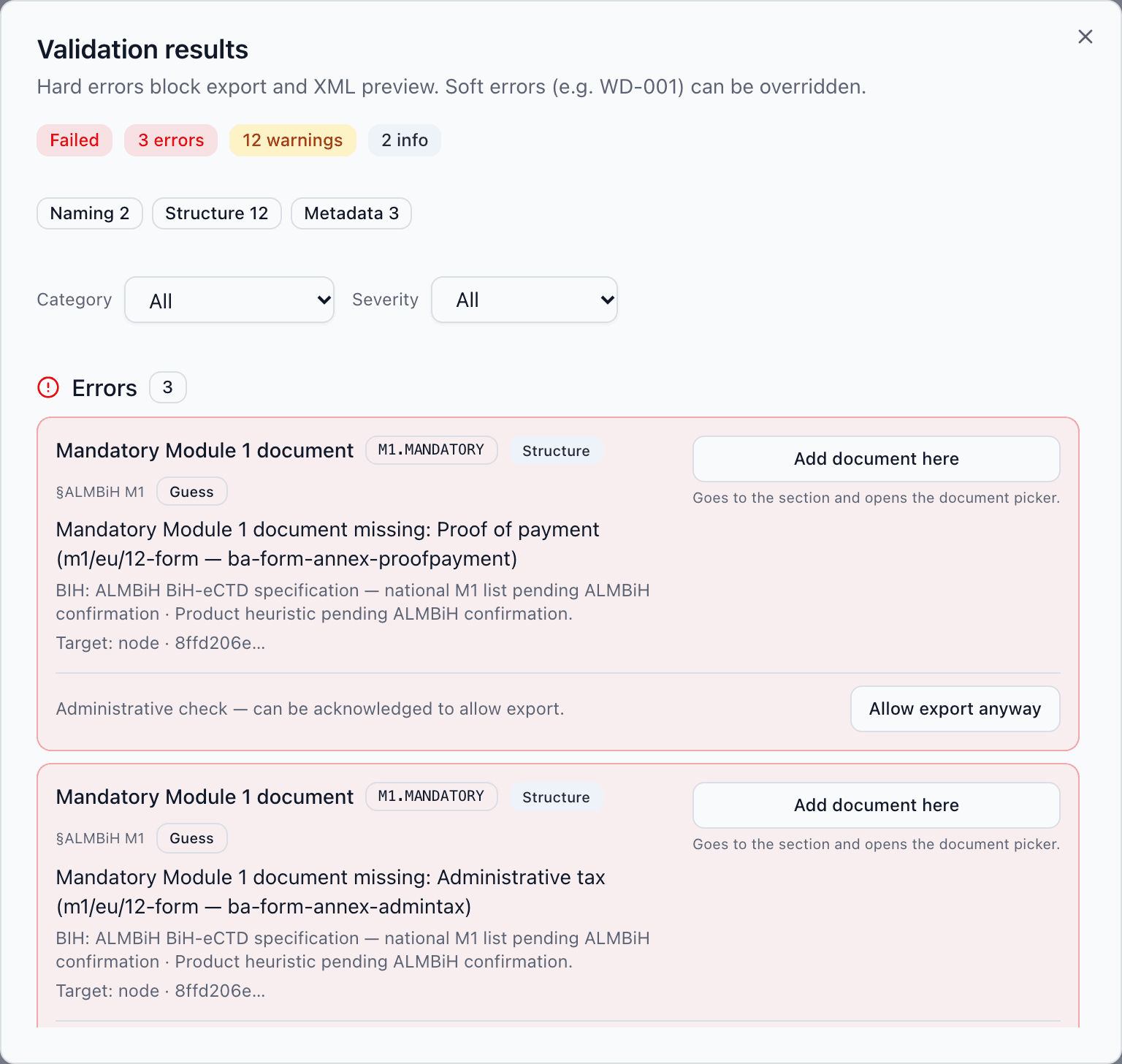This screenshot has width=1122, height=1064.
Task: Add document here for Administrative tax
Action: (877, 805)
